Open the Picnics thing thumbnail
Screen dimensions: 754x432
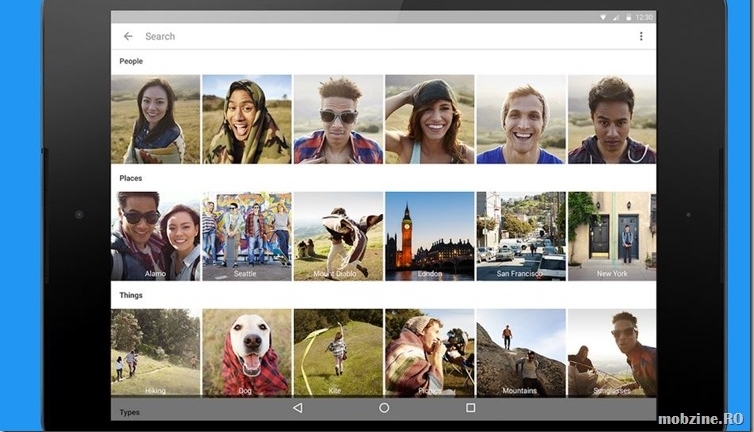(429, 353)
